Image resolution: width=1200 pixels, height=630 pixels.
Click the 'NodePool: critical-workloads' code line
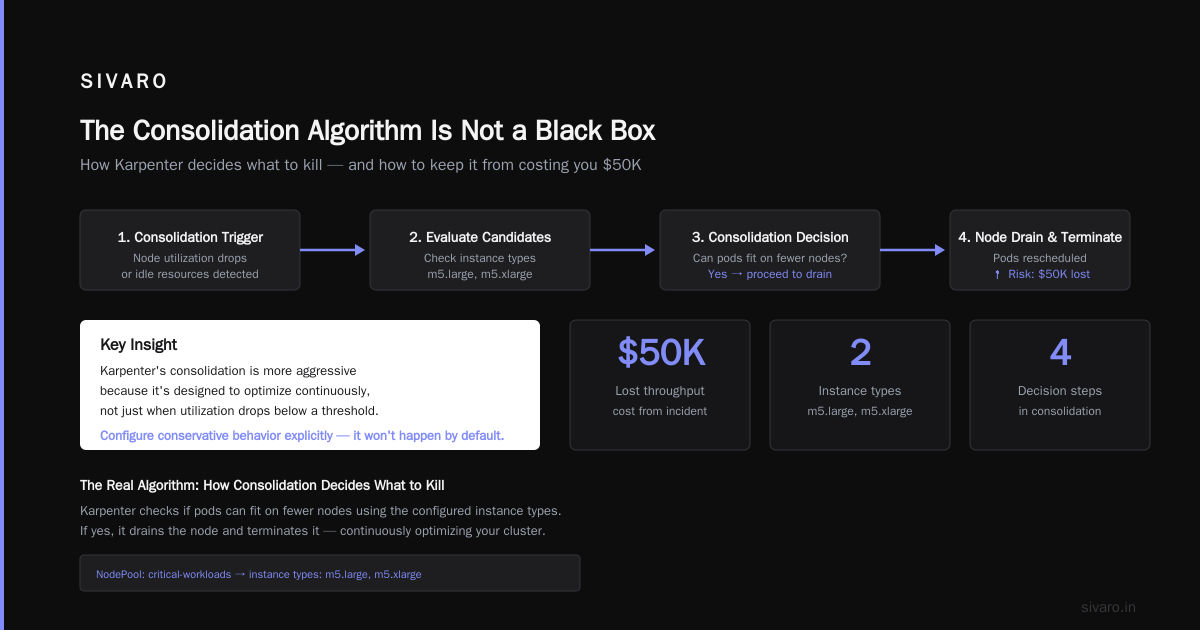pyautogui.click(x=259, y=574)
